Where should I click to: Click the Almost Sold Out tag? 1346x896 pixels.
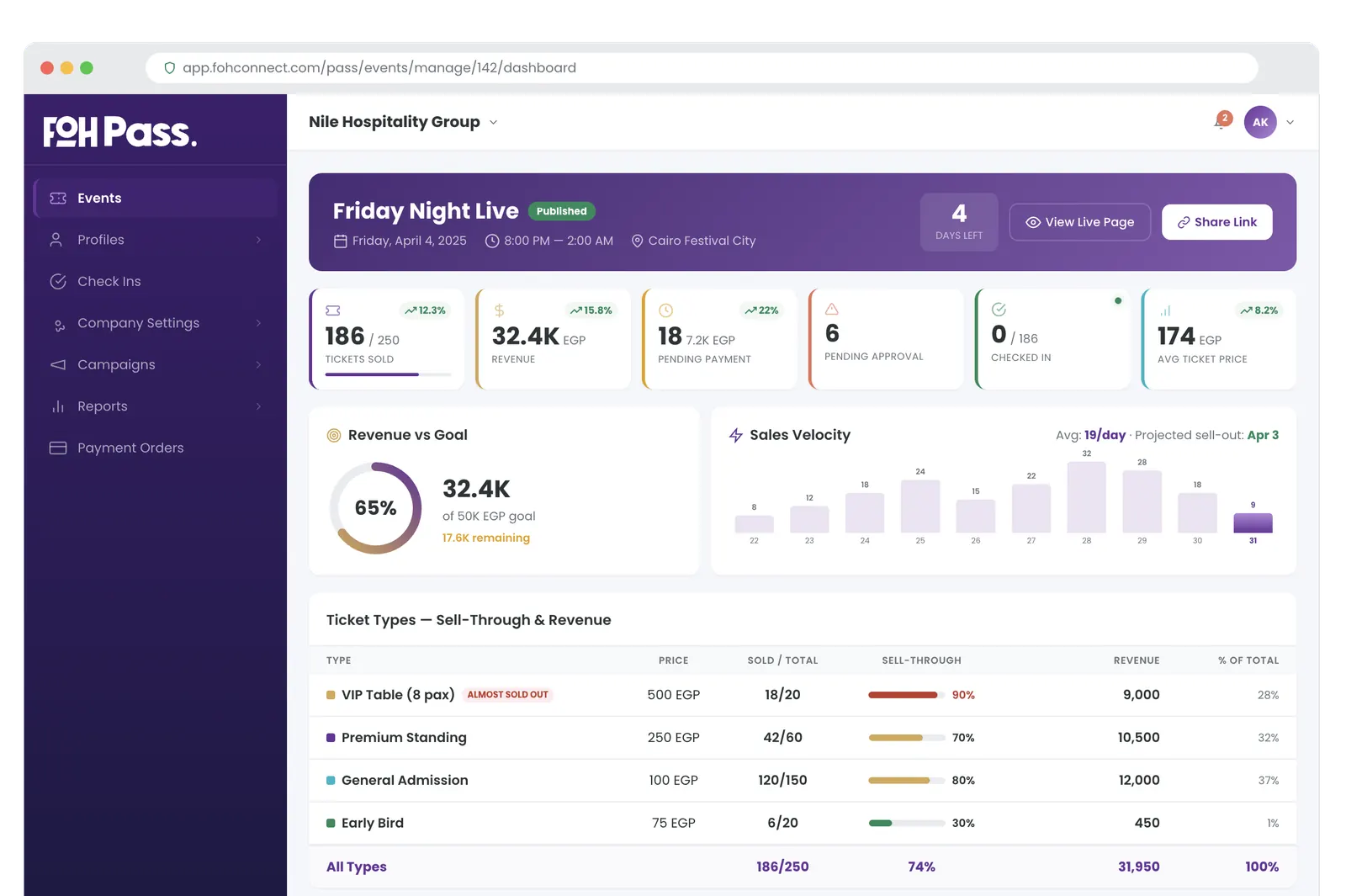508,695
